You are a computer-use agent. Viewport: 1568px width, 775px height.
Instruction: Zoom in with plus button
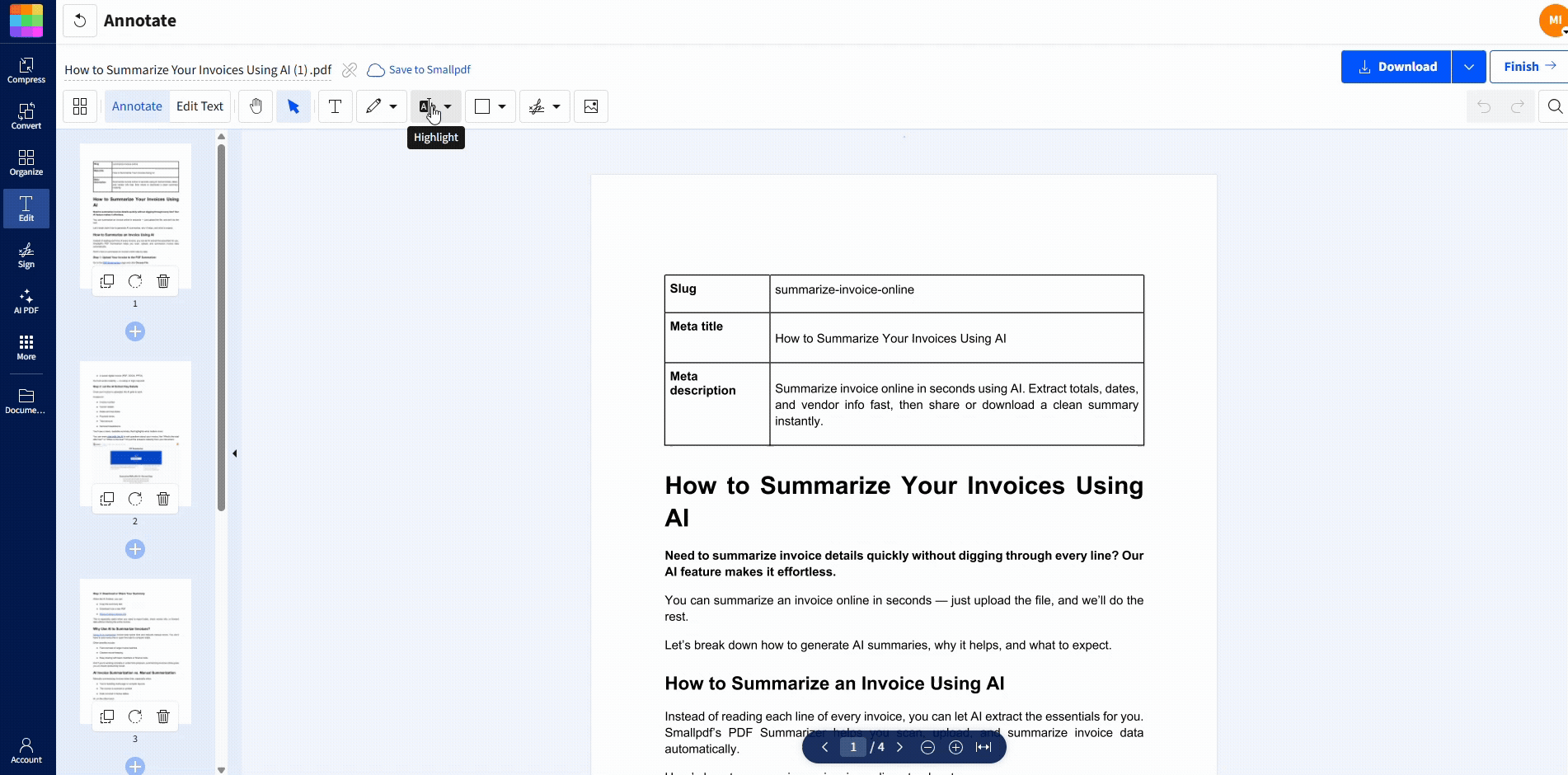(955, 747)
